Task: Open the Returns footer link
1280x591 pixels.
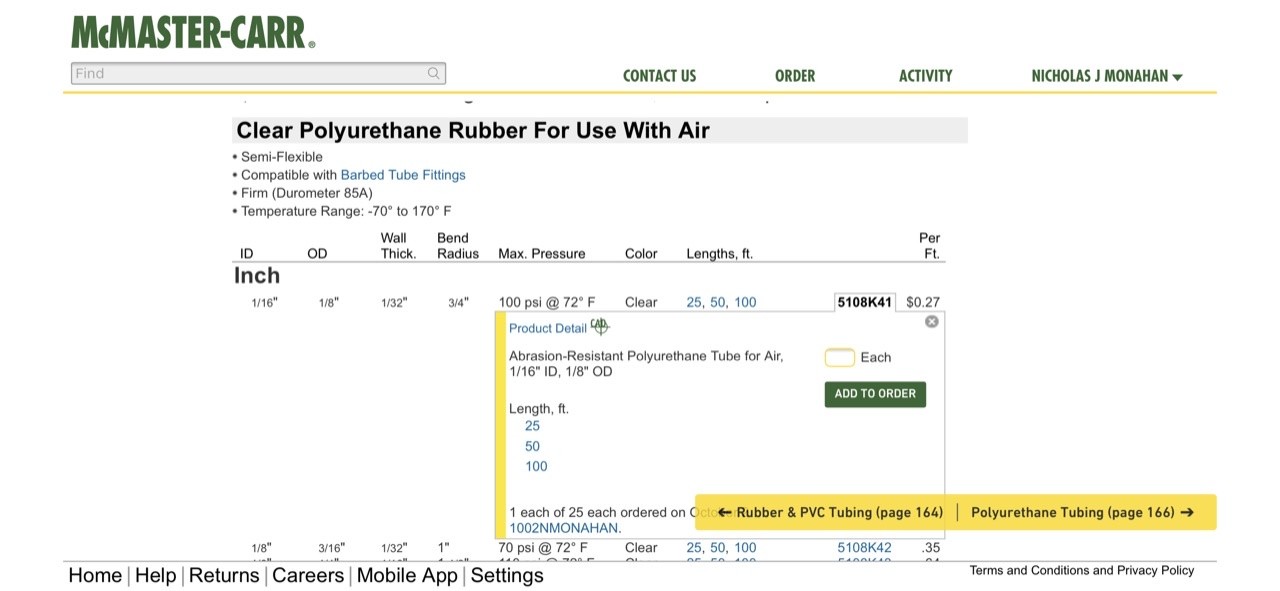Action: [224, 575]
